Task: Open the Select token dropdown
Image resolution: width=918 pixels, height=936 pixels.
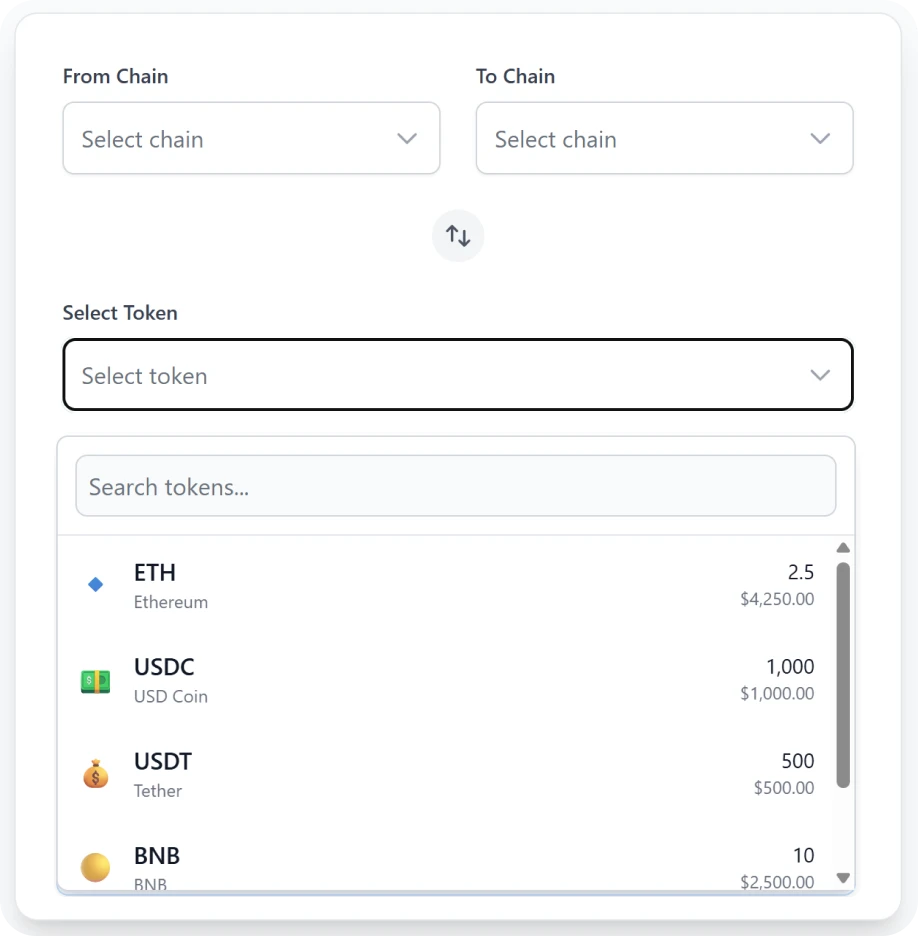Action: pos(457,375)
